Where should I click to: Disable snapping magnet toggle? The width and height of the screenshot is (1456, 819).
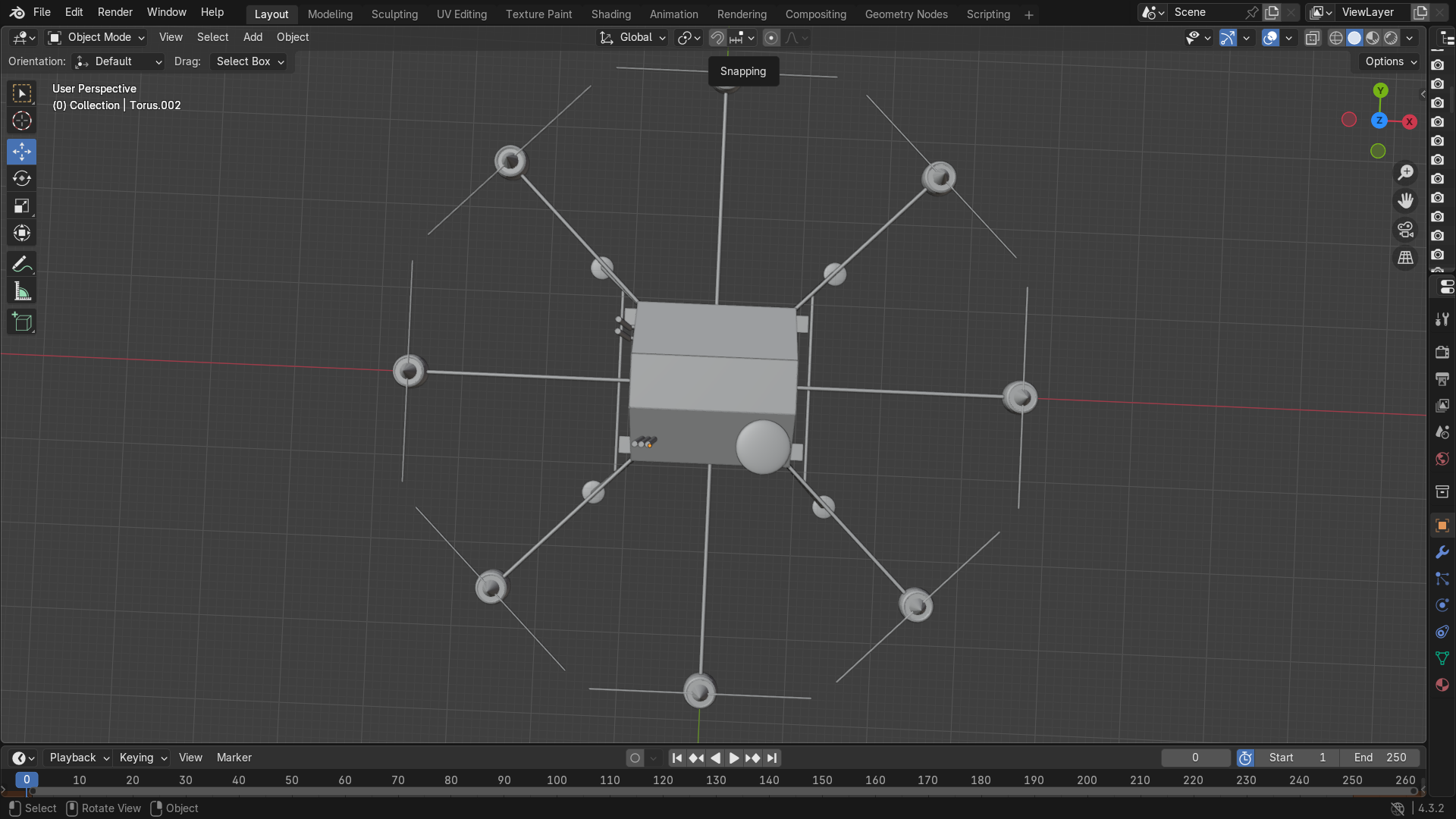click(x=716, y=37)
